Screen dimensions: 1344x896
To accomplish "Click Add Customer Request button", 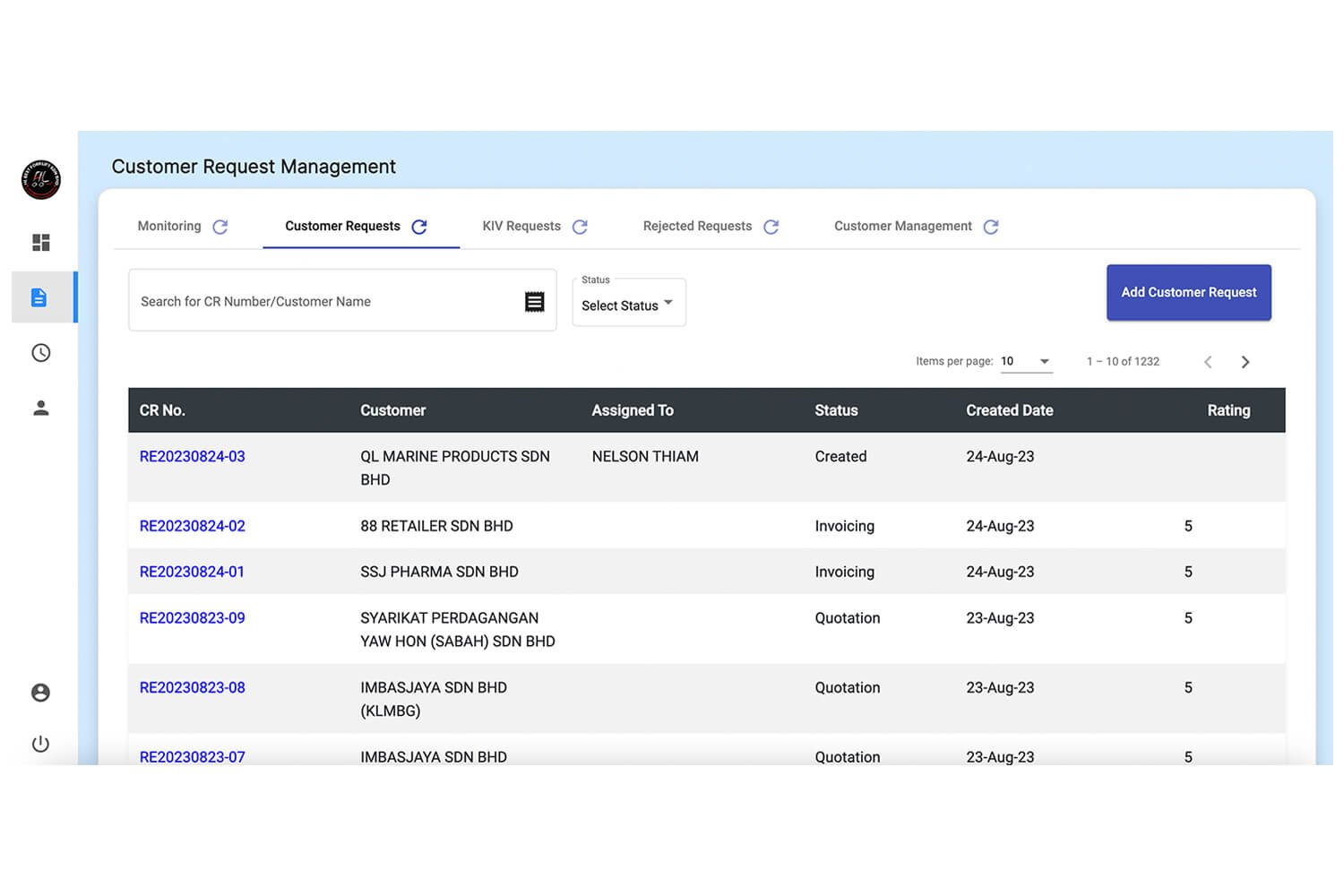I will click(x=1188, y=292).
